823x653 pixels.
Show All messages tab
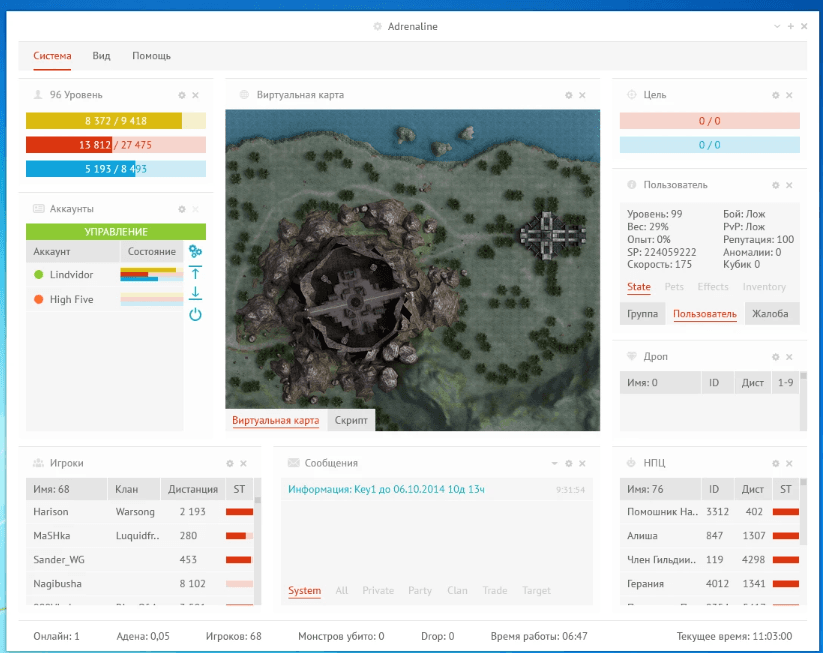pos(342,591)
